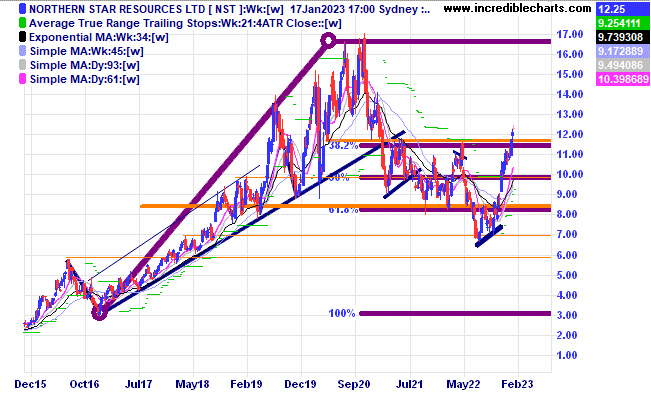Click the Jul21 date axis label
Viewport: 651px width, 395px height.
click(x=409, y=384)
